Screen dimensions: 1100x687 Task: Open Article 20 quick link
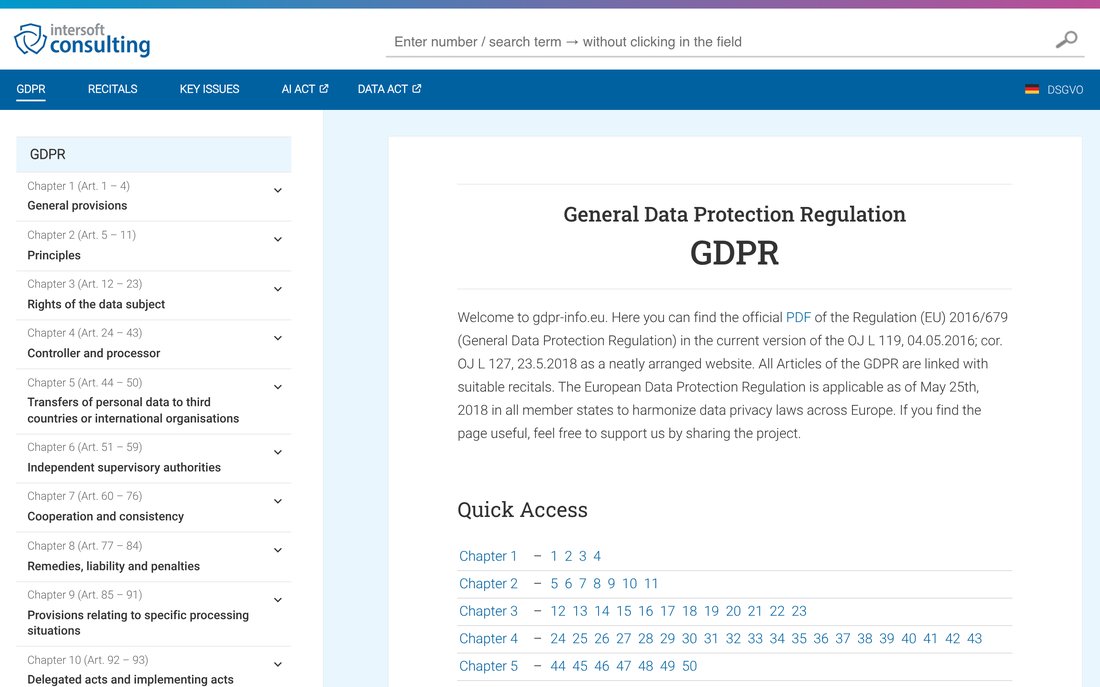tap(733, 611)
